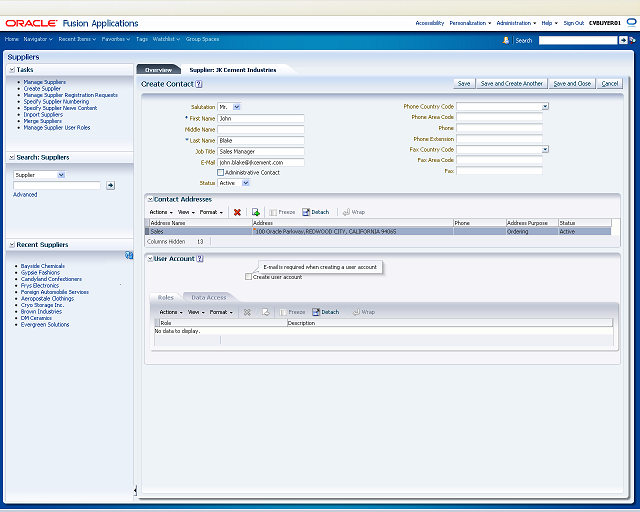Click Detach in the Roles table toolbar
The image size is (640, 512).
(x=326, y=312)
